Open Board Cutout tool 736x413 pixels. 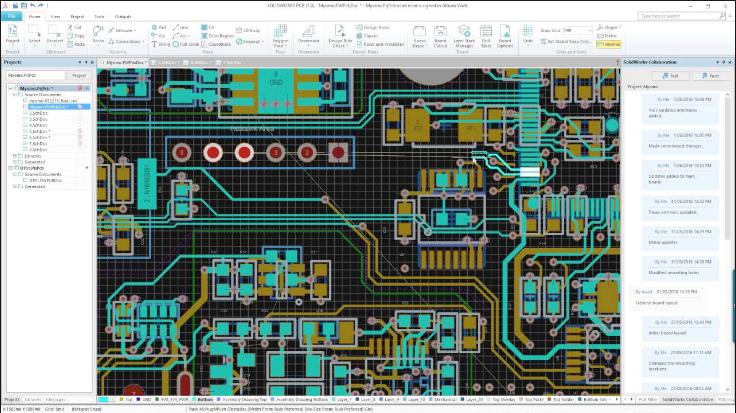(440, 36)
